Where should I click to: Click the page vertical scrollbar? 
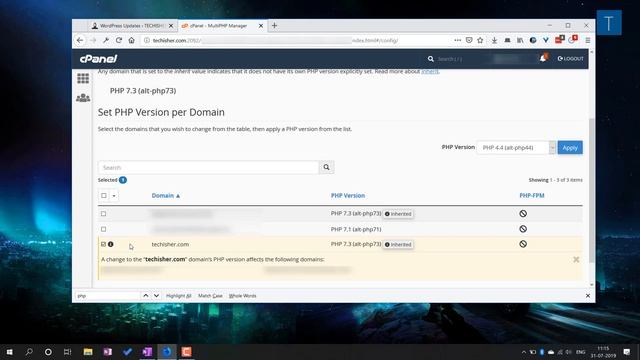coord(591,190)
